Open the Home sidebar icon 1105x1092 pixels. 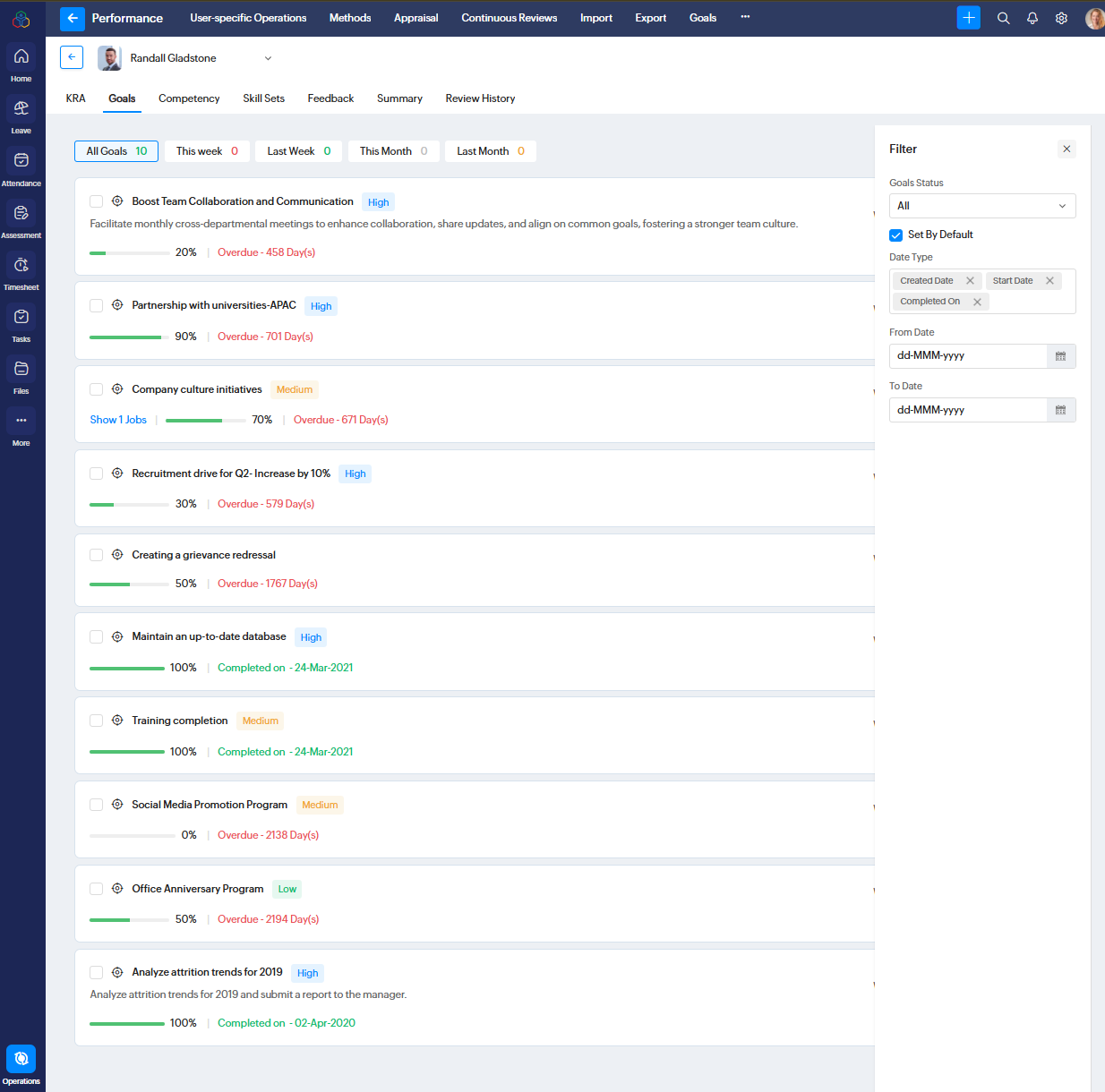[21, 56]
